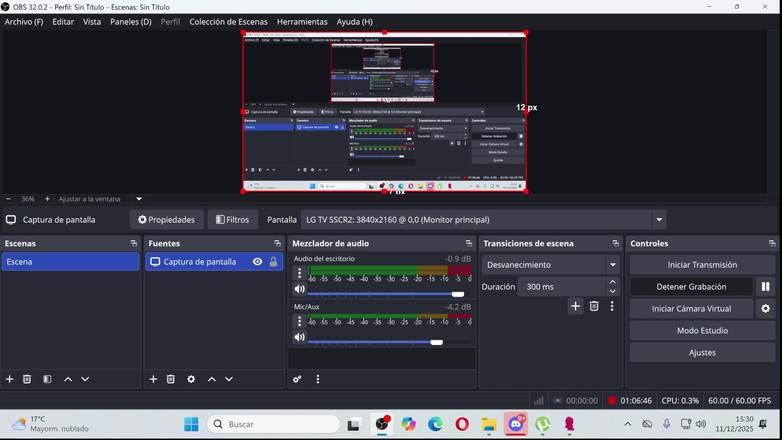Toggle lock on Captura de pantalla source
This screenshot has height=440, width=782.
tap(273, 262)
